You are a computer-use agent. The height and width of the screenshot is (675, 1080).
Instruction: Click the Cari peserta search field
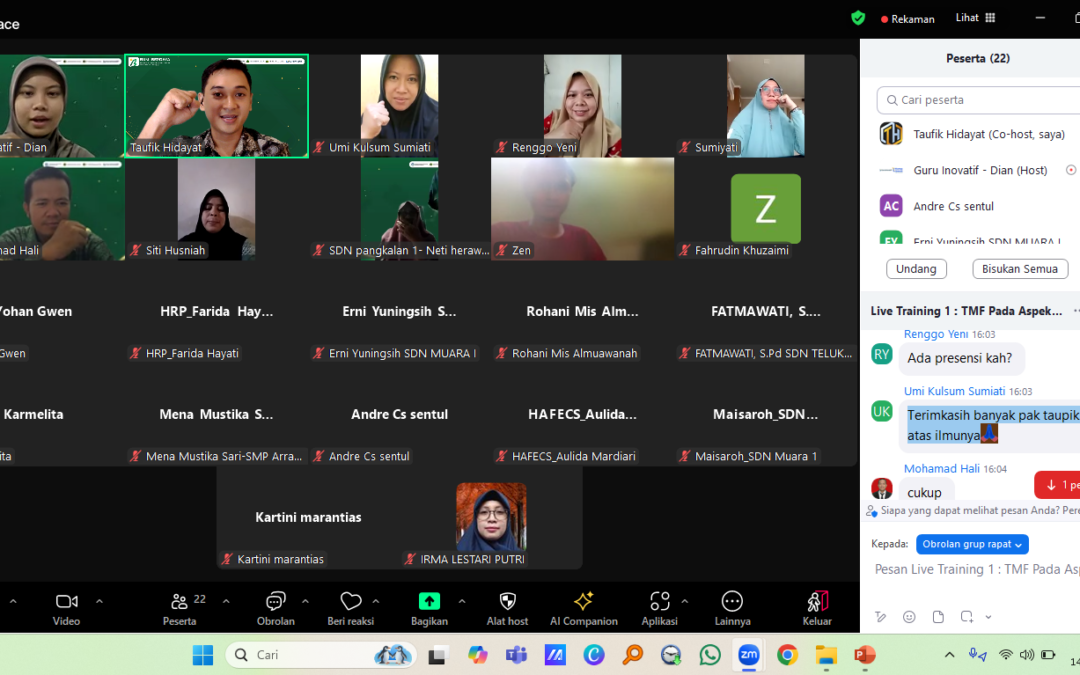pos(979,100)
